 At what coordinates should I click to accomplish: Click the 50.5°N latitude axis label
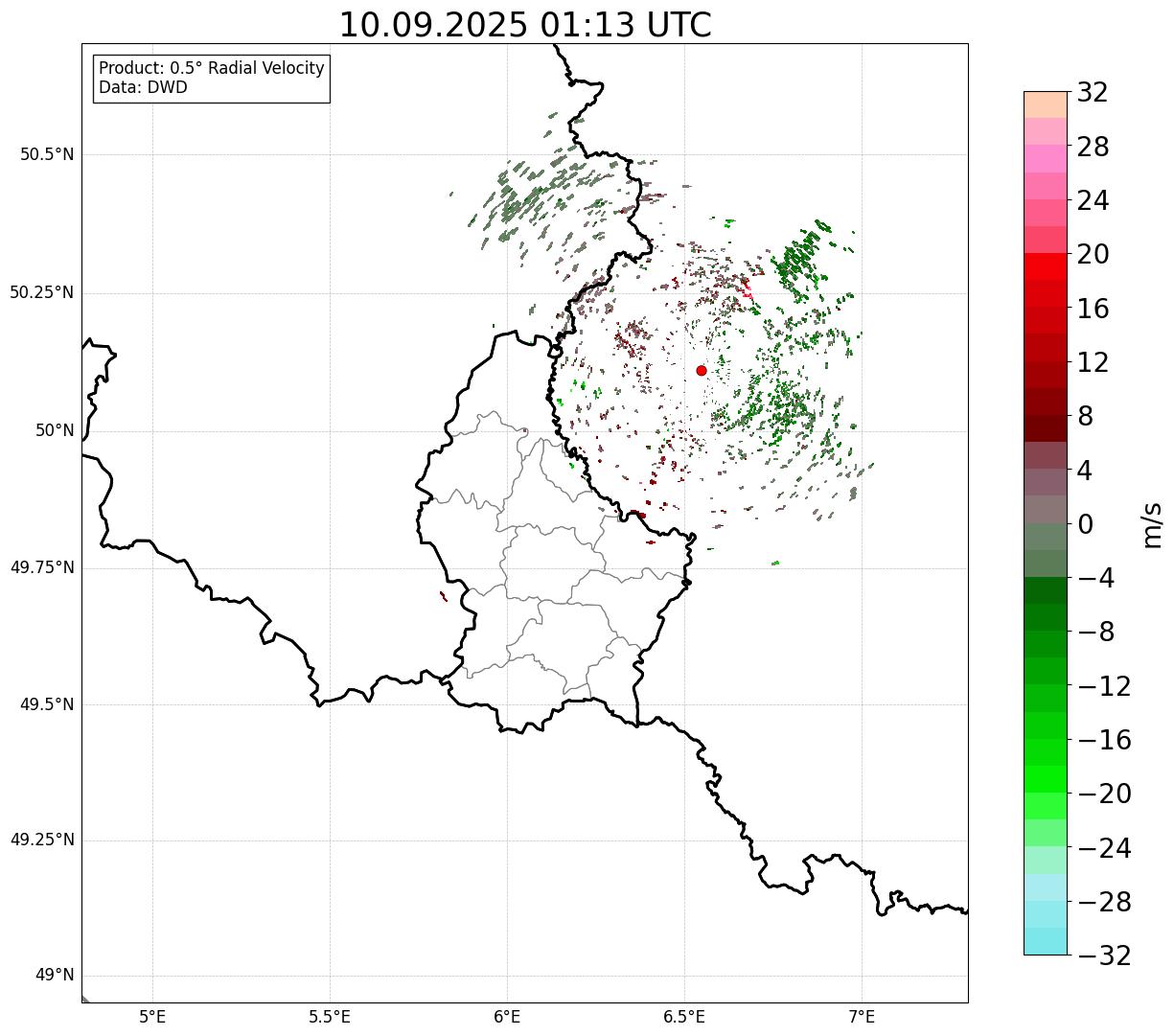click(x=46, y=154)
